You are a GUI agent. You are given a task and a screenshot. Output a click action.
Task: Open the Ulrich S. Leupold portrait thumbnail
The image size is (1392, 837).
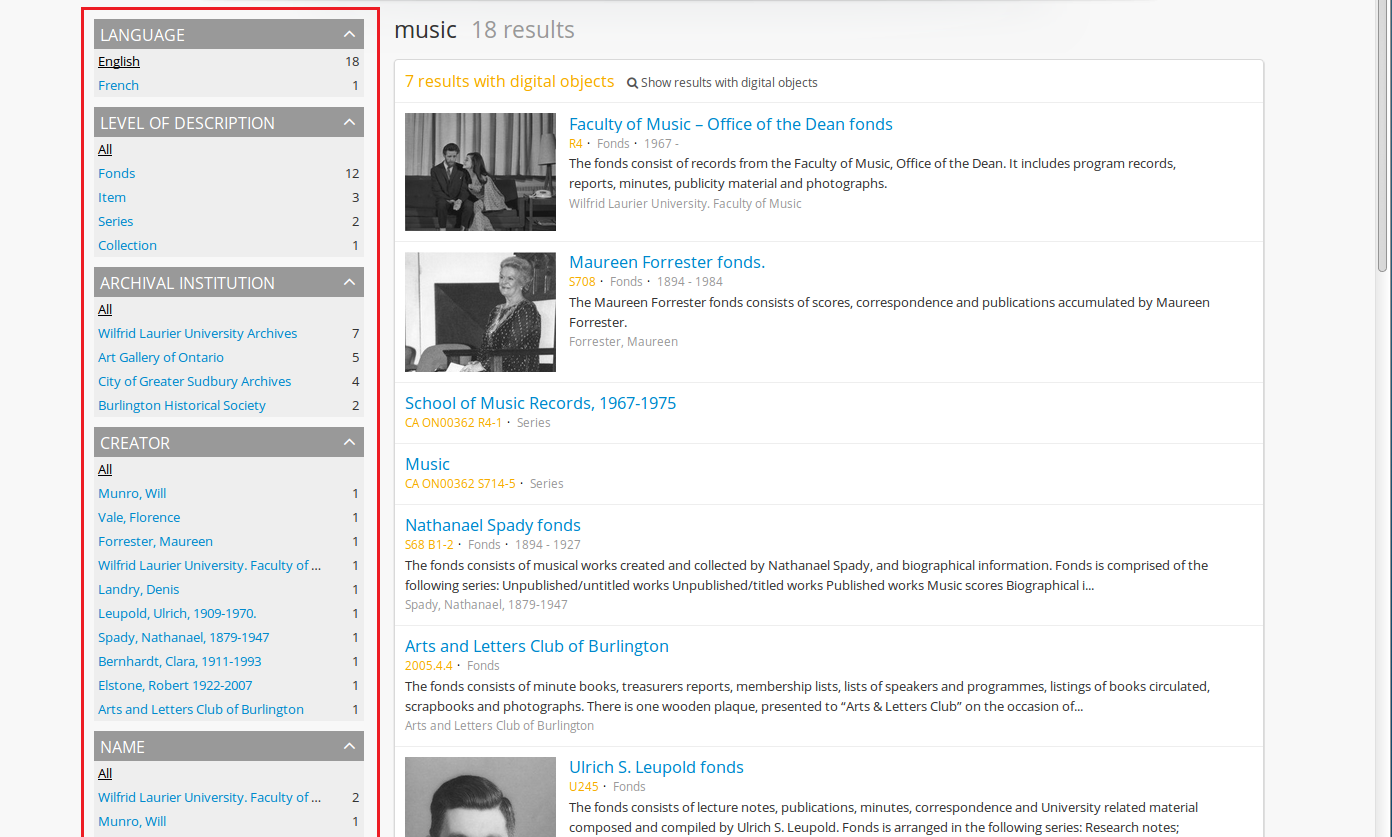click(480, 796)
